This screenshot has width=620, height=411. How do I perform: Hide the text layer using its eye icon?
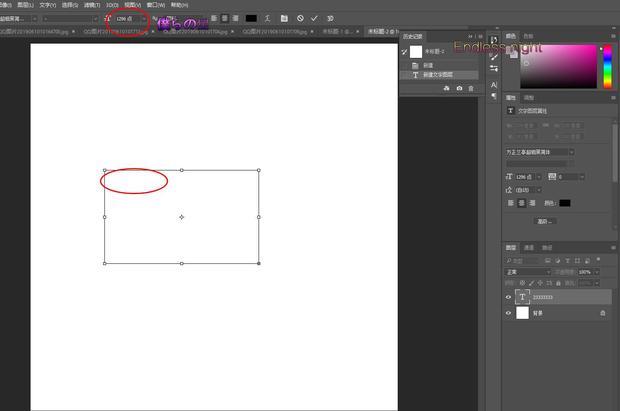pyautogui.click(x=509, y=297)
